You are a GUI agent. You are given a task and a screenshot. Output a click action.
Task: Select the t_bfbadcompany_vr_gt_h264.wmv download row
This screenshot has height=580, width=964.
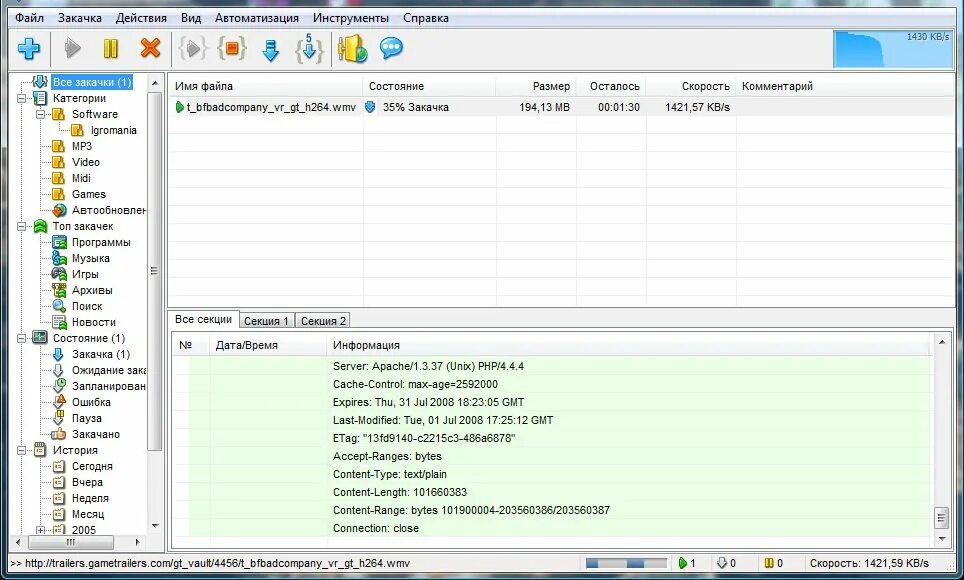click(x=561, y=107)
